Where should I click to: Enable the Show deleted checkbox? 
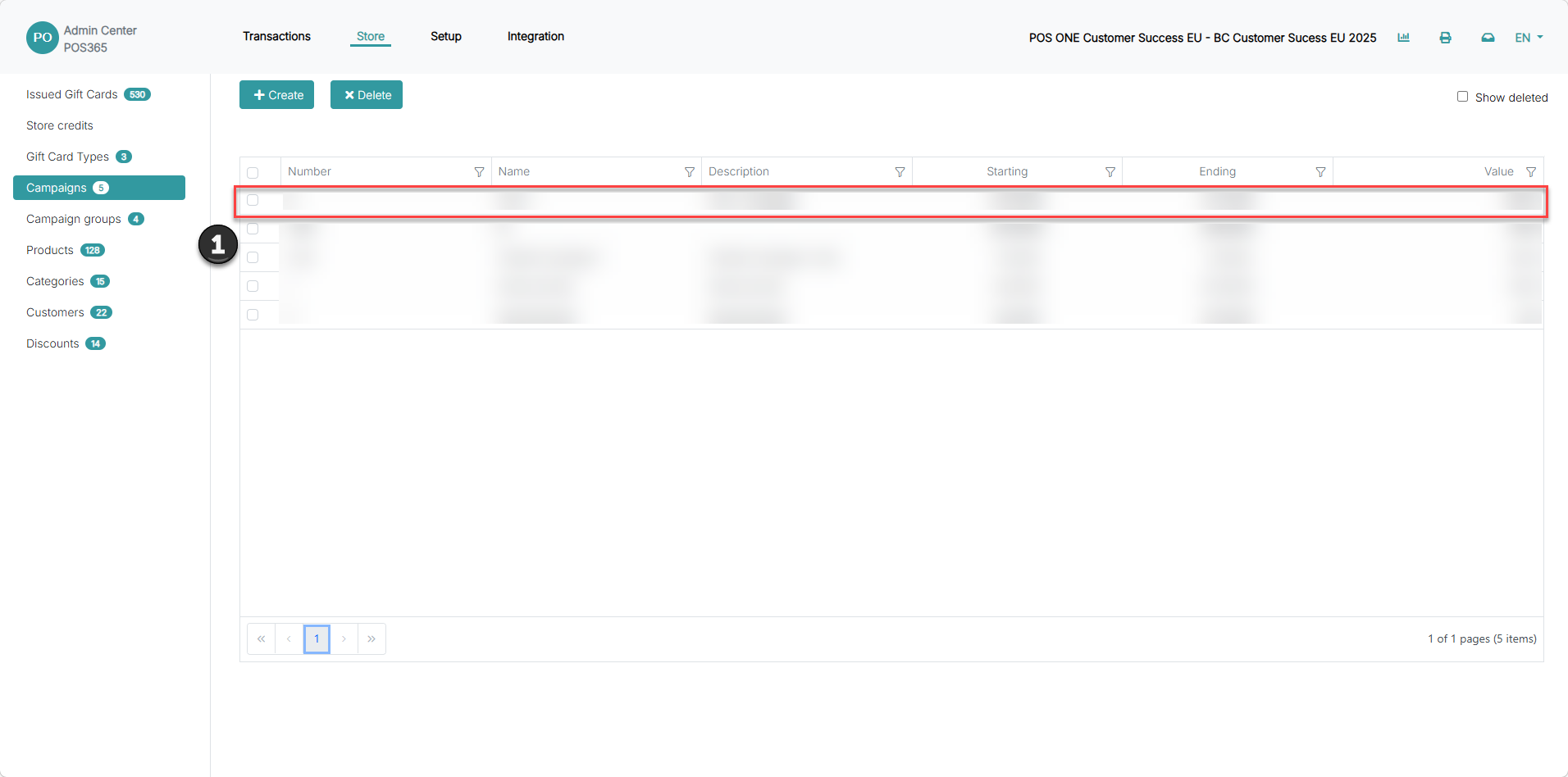pyautogui.click(x=1462, y=97)
